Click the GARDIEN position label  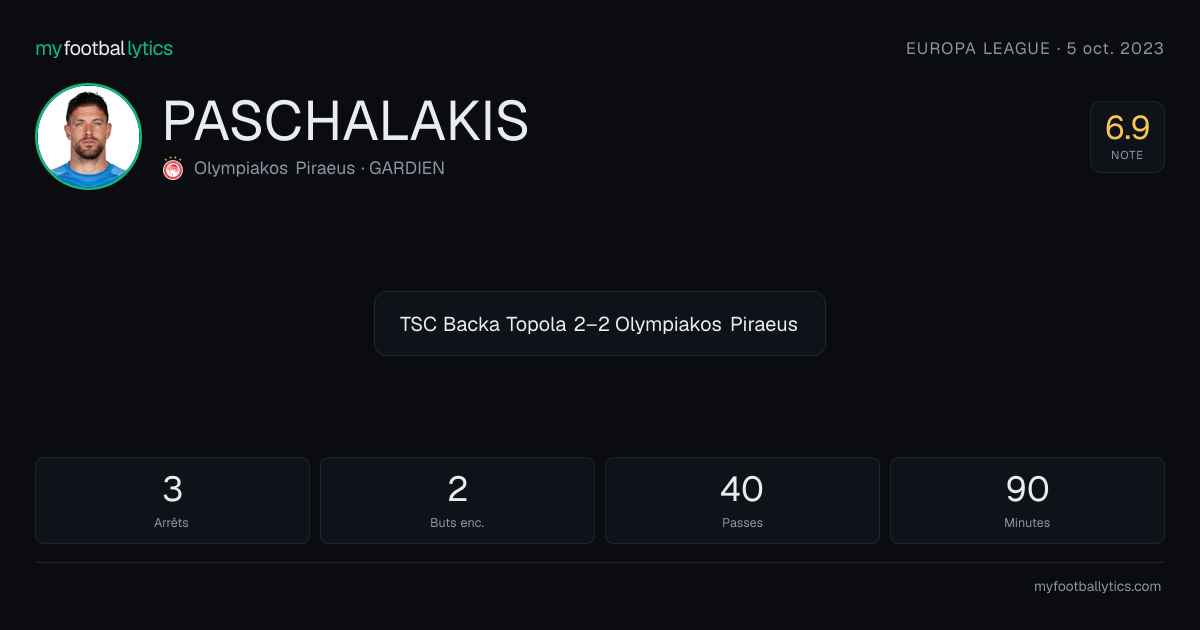407,168
